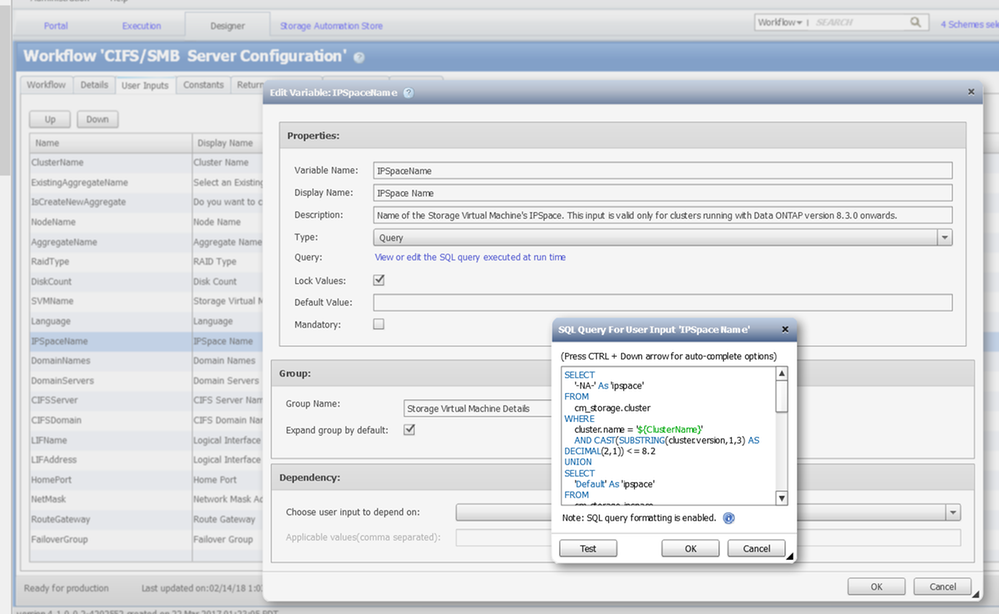Screen dimensions: 999x614
Task: Select the DomainNames row in list
Action: pos(62,361)
